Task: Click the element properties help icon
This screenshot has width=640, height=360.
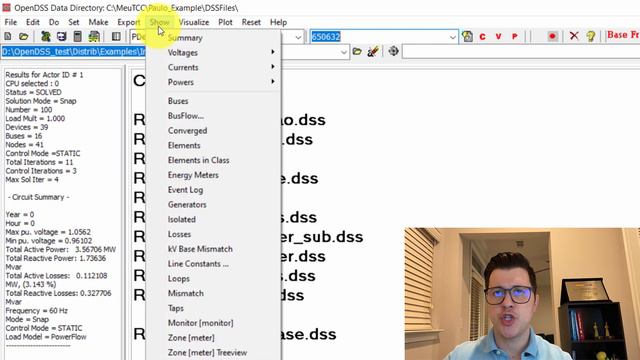Action: (467, 37)
